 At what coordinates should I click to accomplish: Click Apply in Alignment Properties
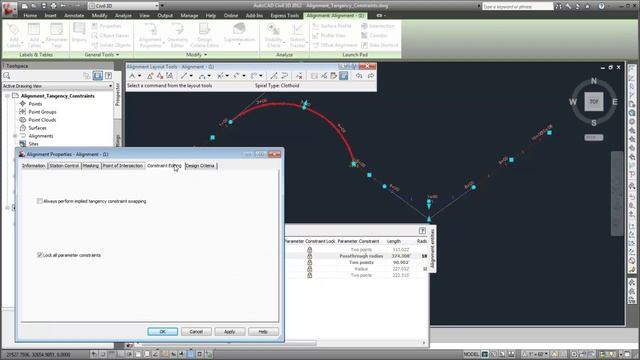pos(229,331)
